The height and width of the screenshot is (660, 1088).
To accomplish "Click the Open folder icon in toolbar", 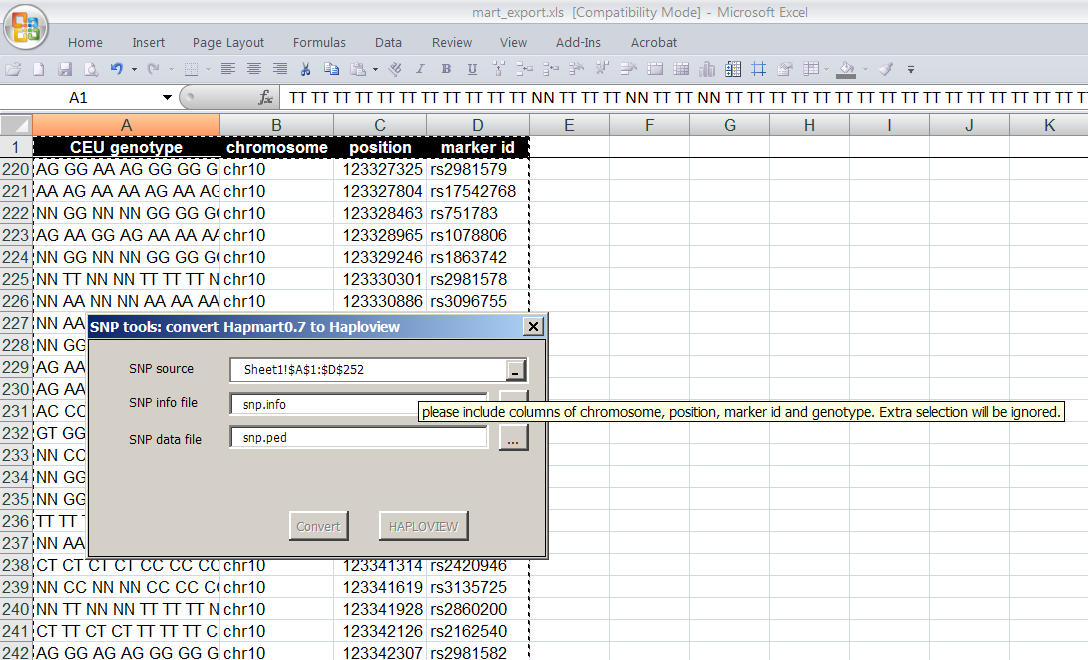I will [13, 69].
